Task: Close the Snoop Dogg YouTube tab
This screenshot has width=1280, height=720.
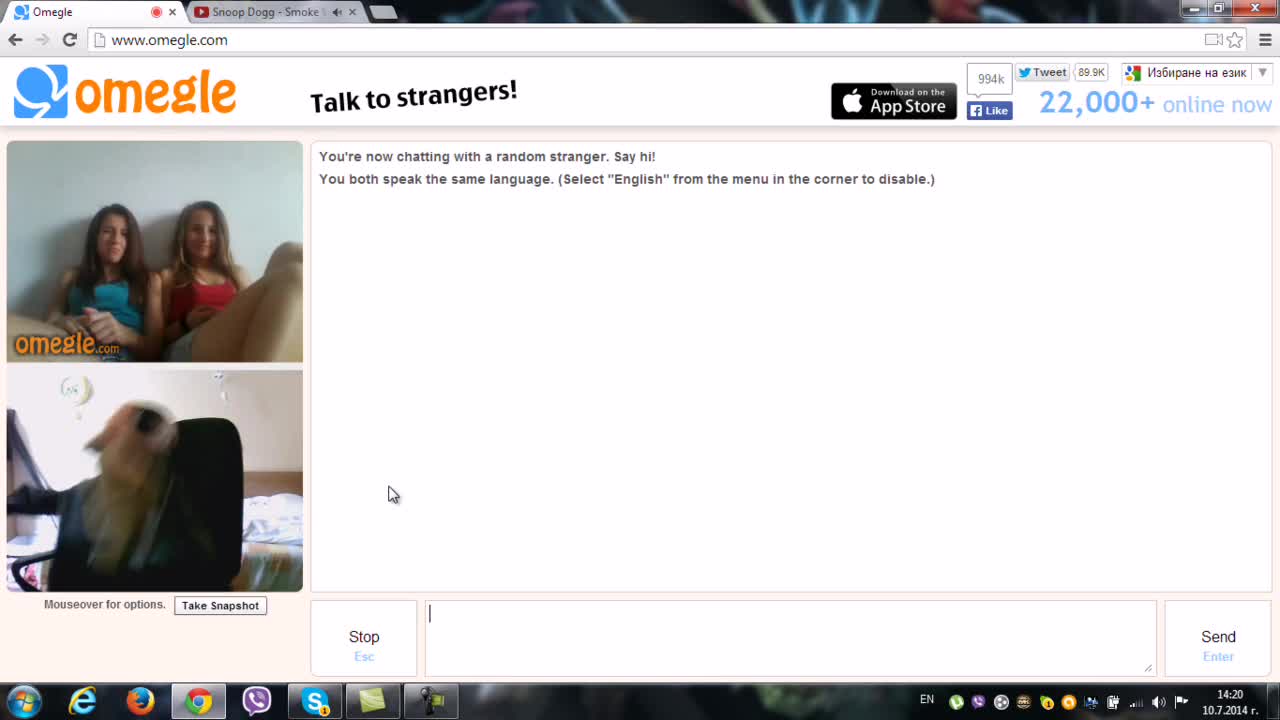Action: click(352, 12)
